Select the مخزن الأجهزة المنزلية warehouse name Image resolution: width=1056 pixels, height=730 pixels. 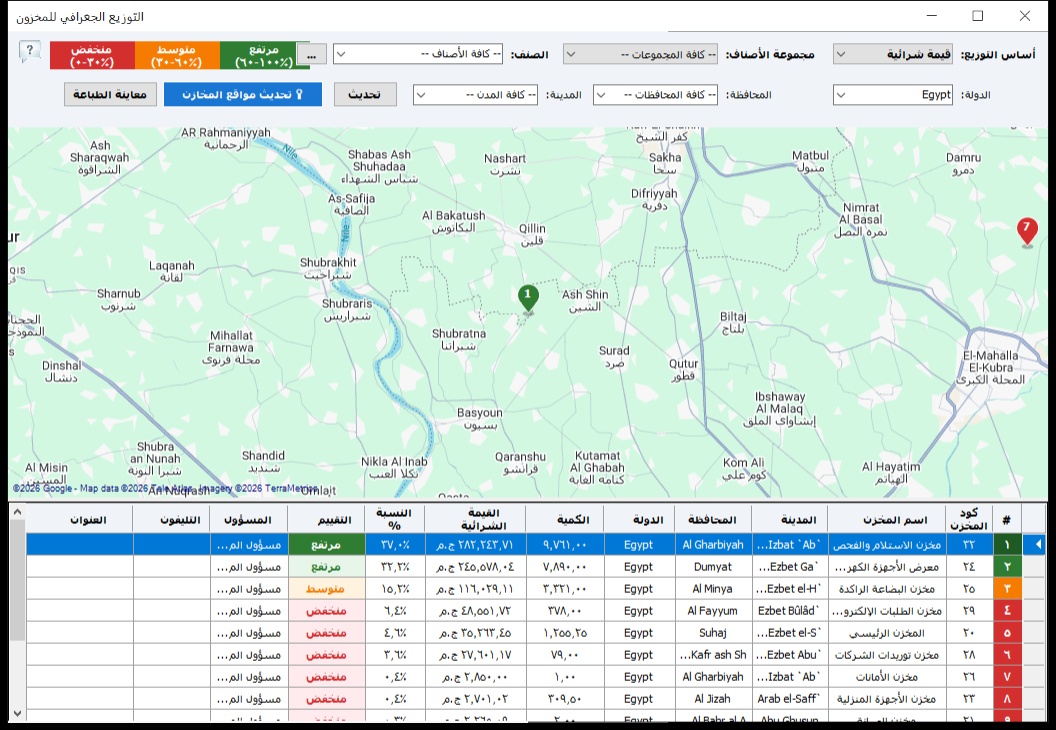pyautogui.click(x=887, y=699)
